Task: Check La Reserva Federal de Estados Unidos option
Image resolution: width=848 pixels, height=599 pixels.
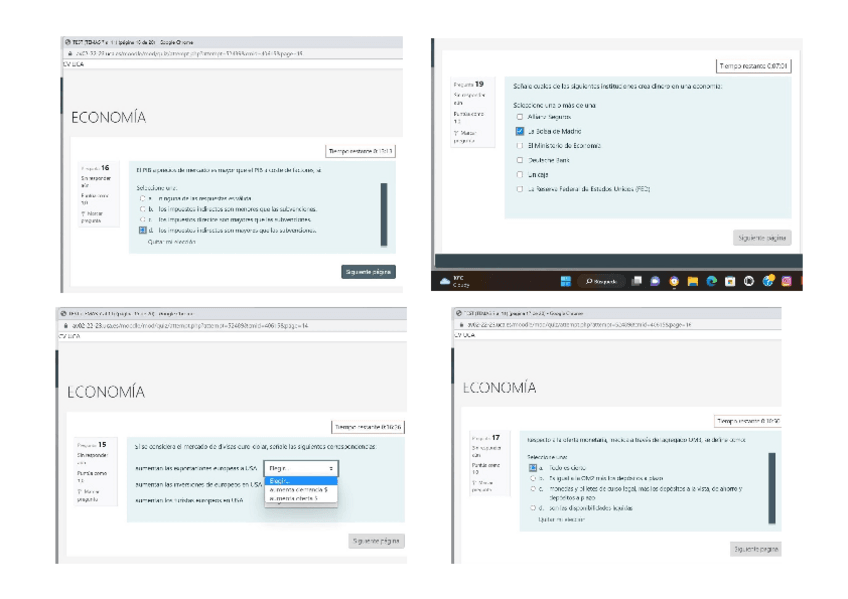Action: pos(520,189)
